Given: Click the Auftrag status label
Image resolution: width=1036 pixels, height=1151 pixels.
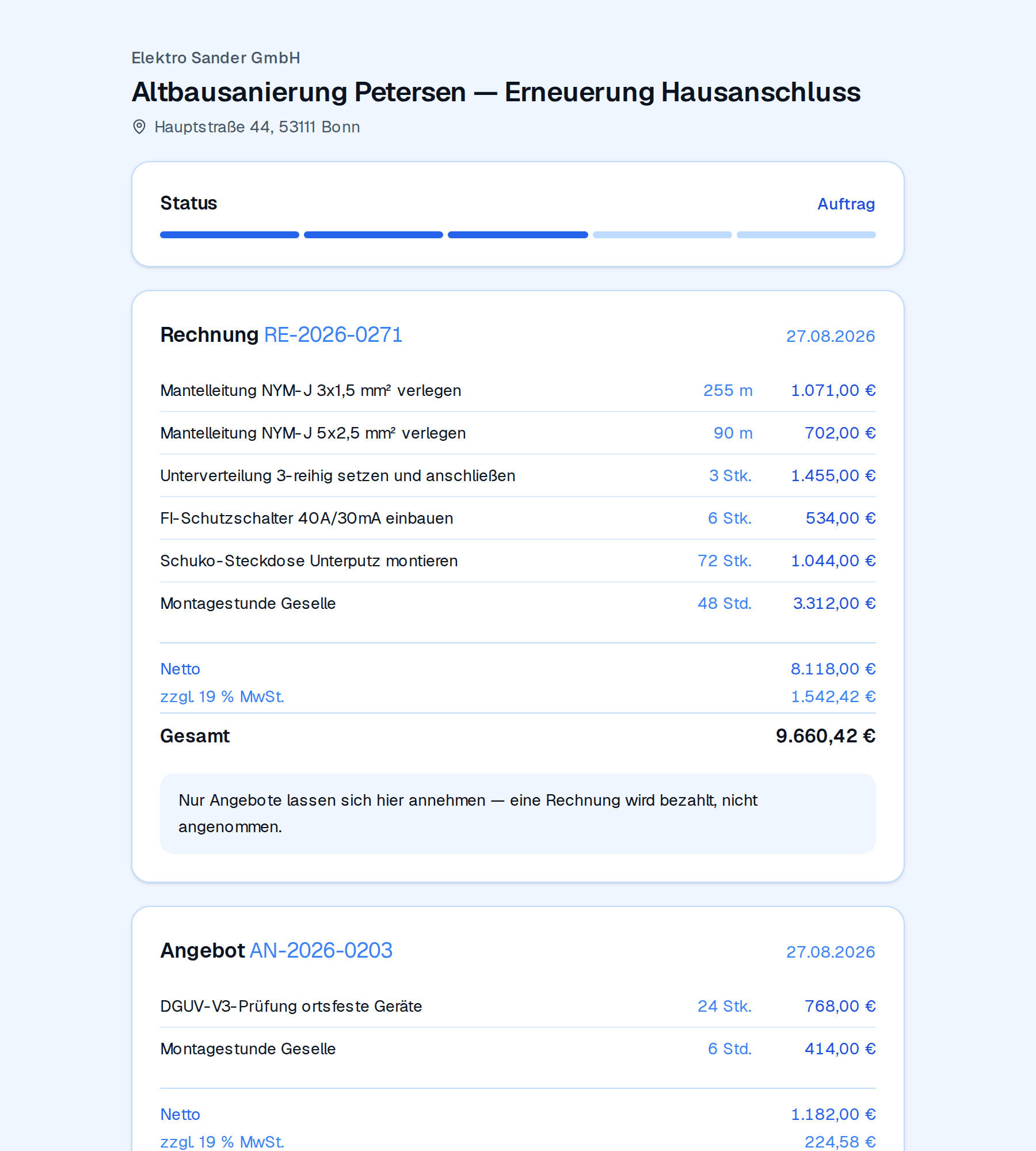Looking at the screenshot, I should coord(846,204).
